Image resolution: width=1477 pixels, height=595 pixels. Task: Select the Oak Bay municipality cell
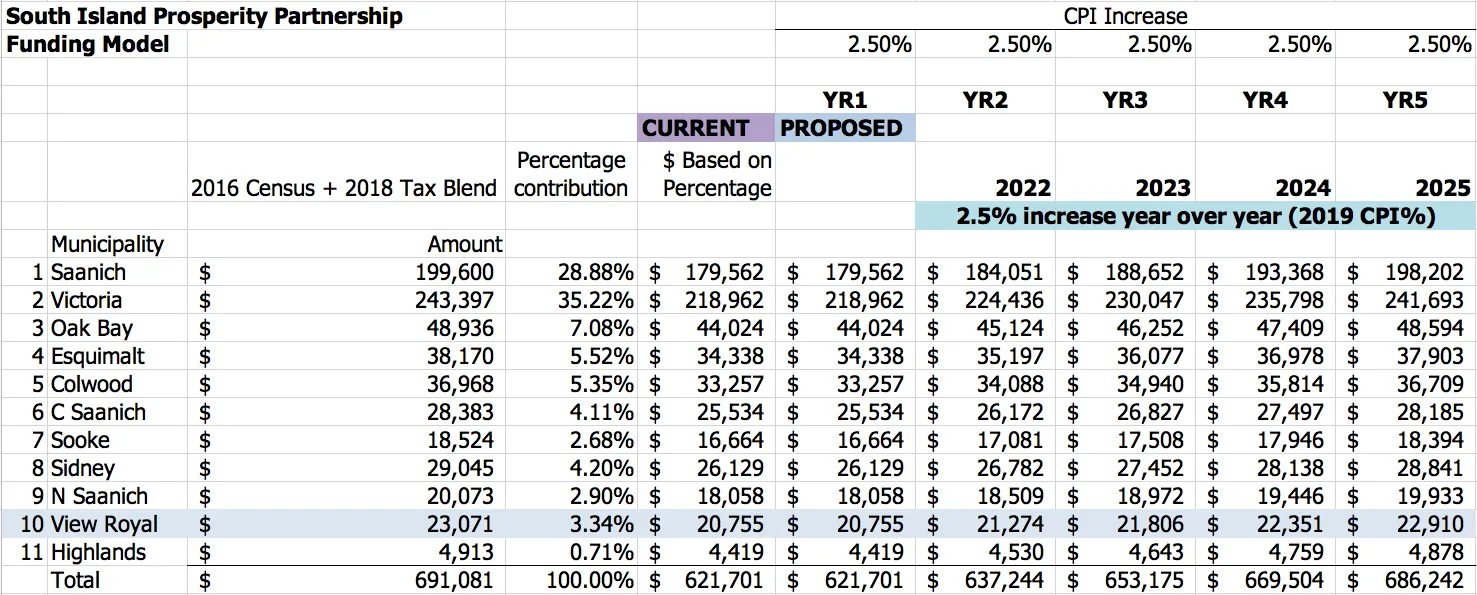click(92, 328)
